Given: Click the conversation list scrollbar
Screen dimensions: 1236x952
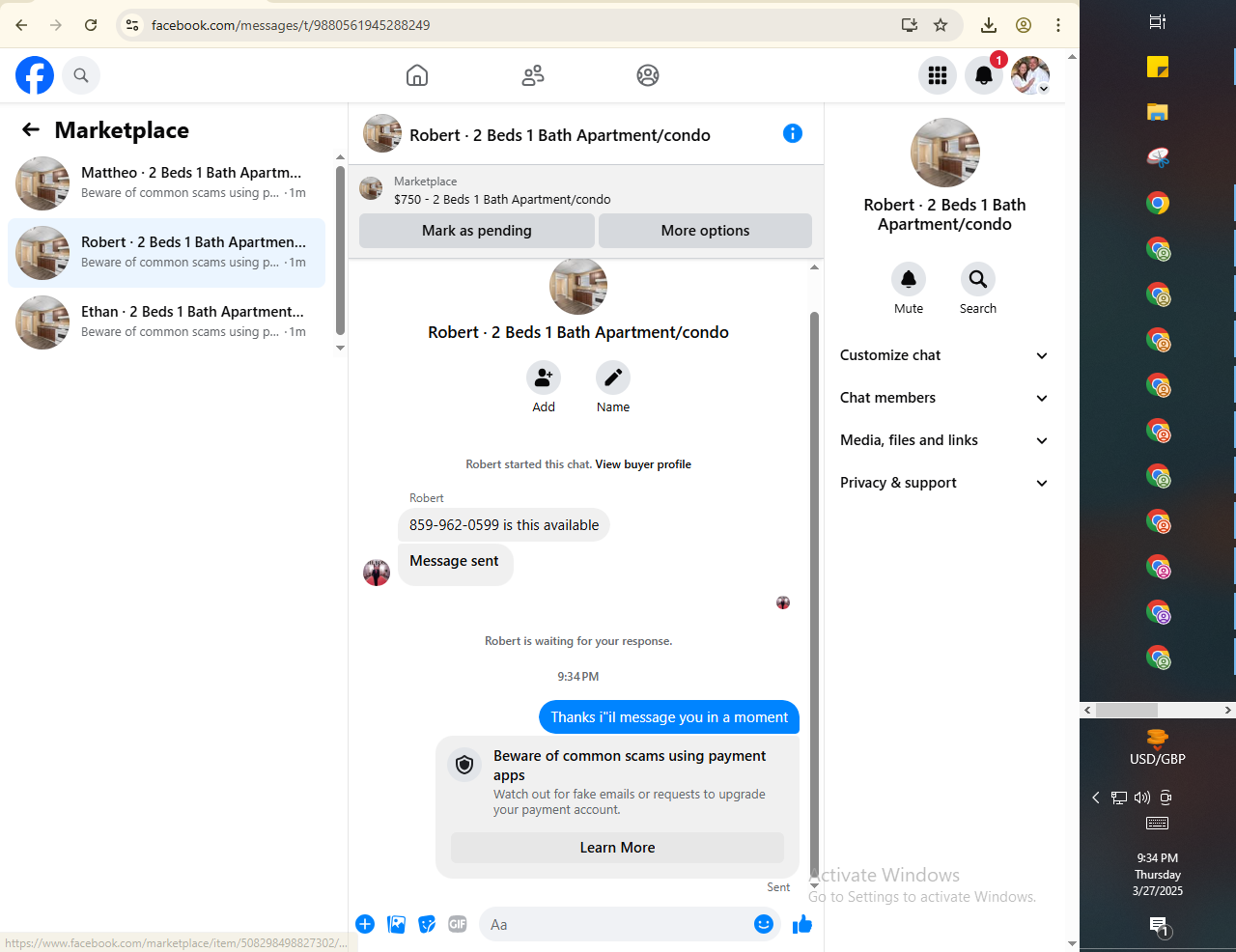Looking at the screenshot, I should 340,250.
